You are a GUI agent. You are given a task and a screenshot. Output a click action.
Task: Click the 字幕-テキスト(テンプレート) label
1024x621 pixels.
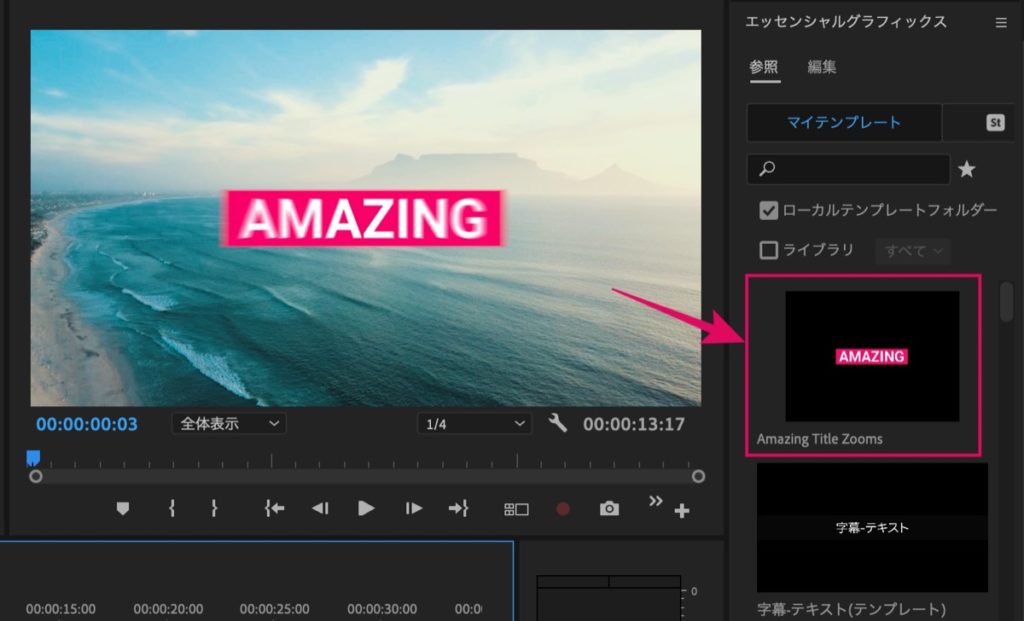tap(852, 609)
